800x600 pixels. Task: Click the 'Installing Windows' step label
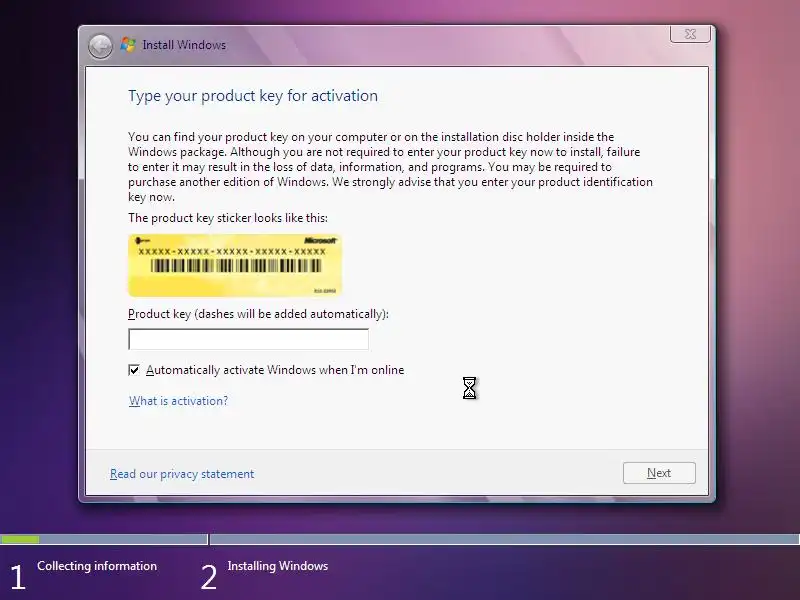(278, 566)
